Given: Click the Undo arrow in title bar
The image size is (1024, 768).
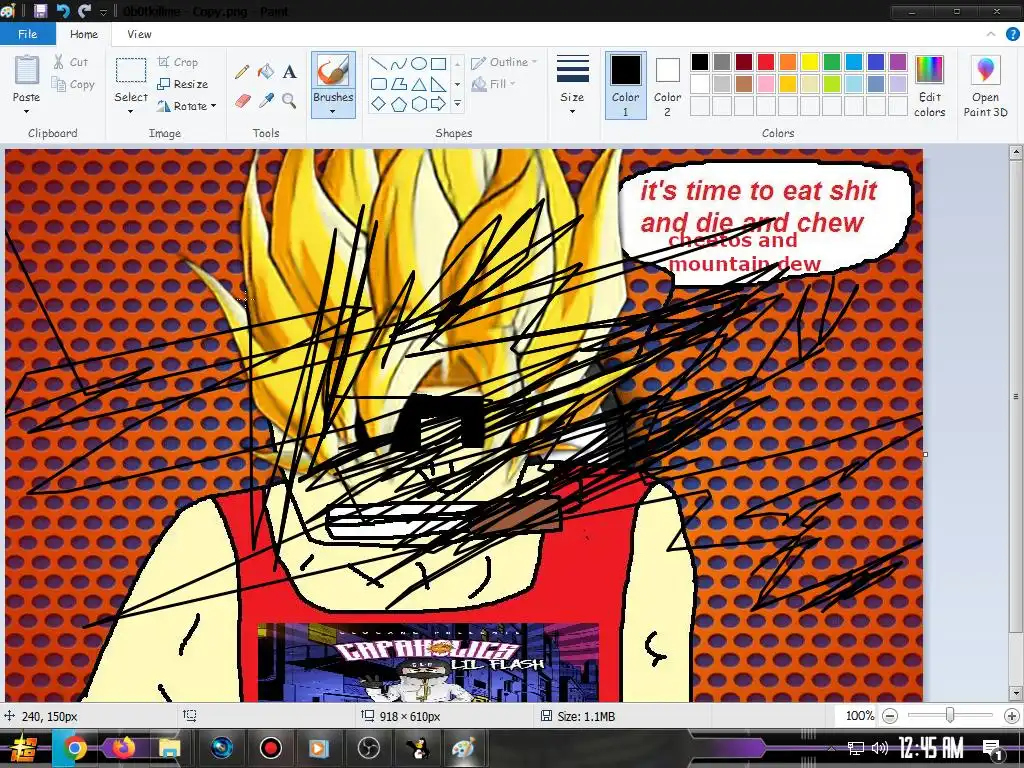Looking at the screenshot, I should (63, 11).
